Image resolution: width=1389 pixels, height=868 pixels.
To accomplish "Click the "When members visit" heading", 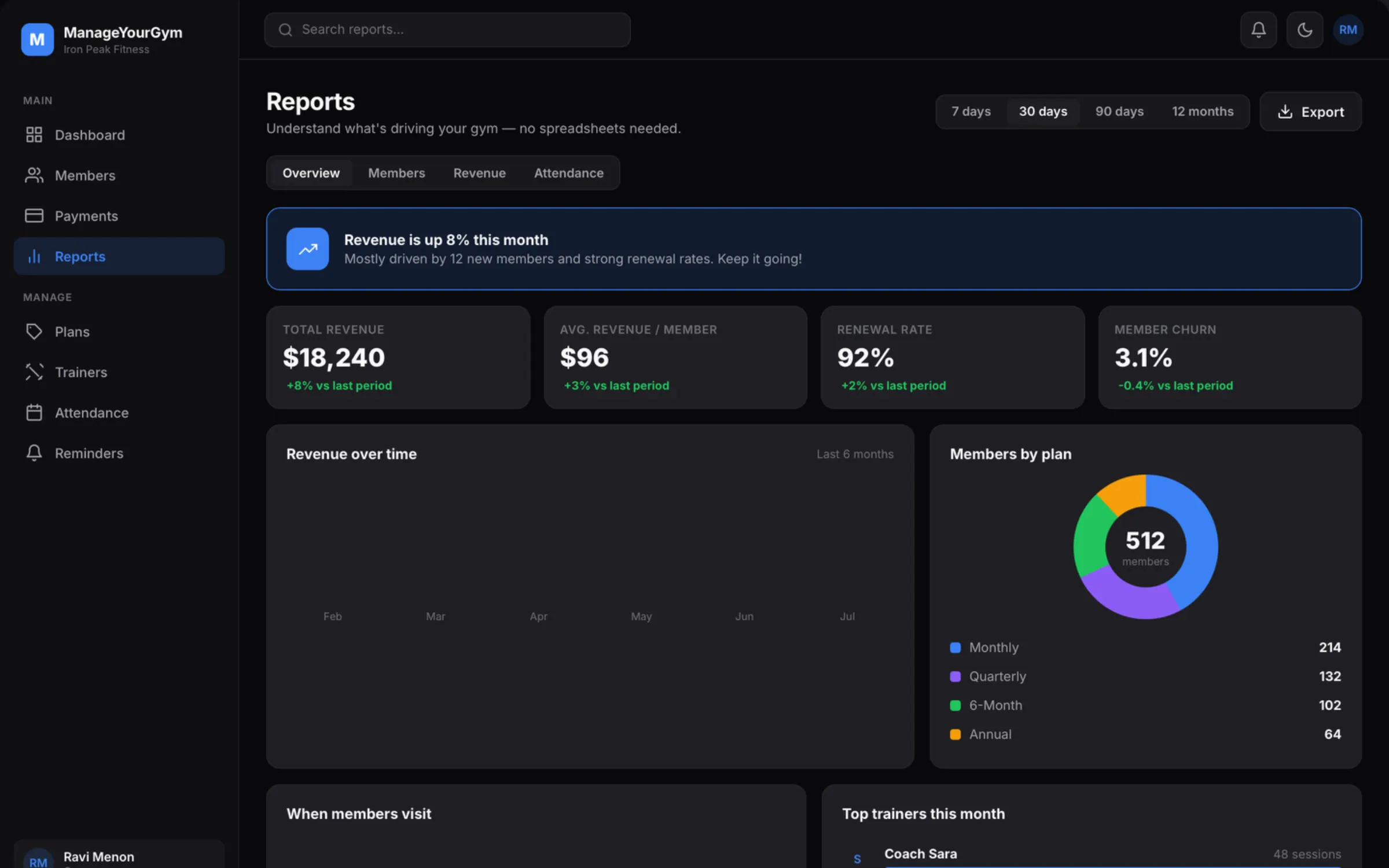I will click(359, 814).
